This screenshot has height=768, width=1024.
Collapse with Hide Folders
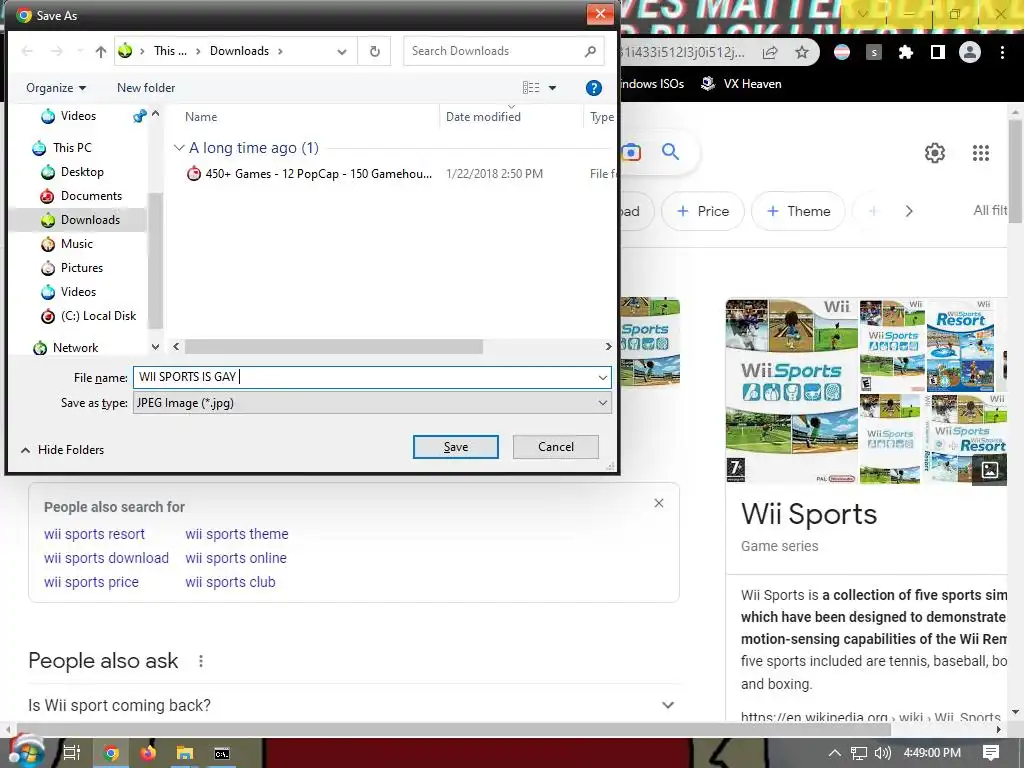[63, 450]
